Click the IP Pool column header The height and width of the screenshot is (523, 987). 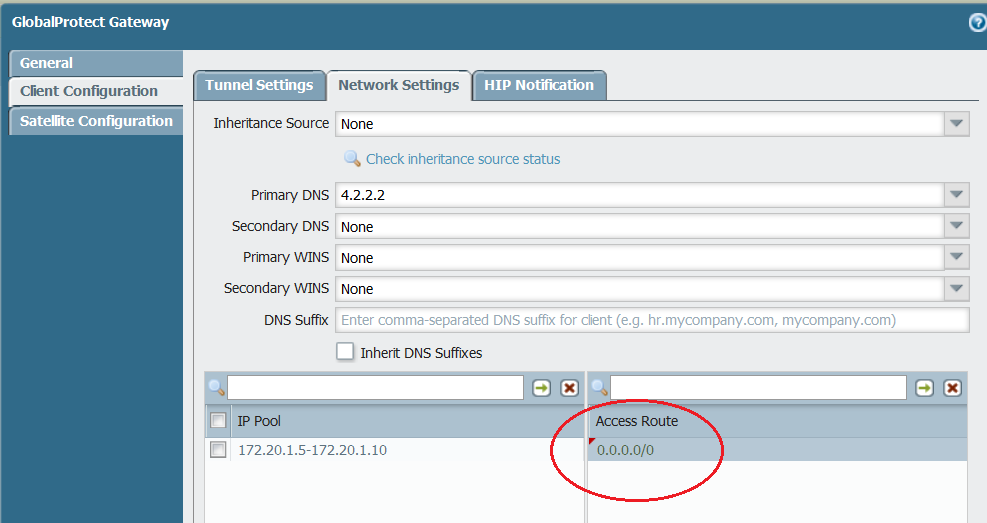pos(407,421)
